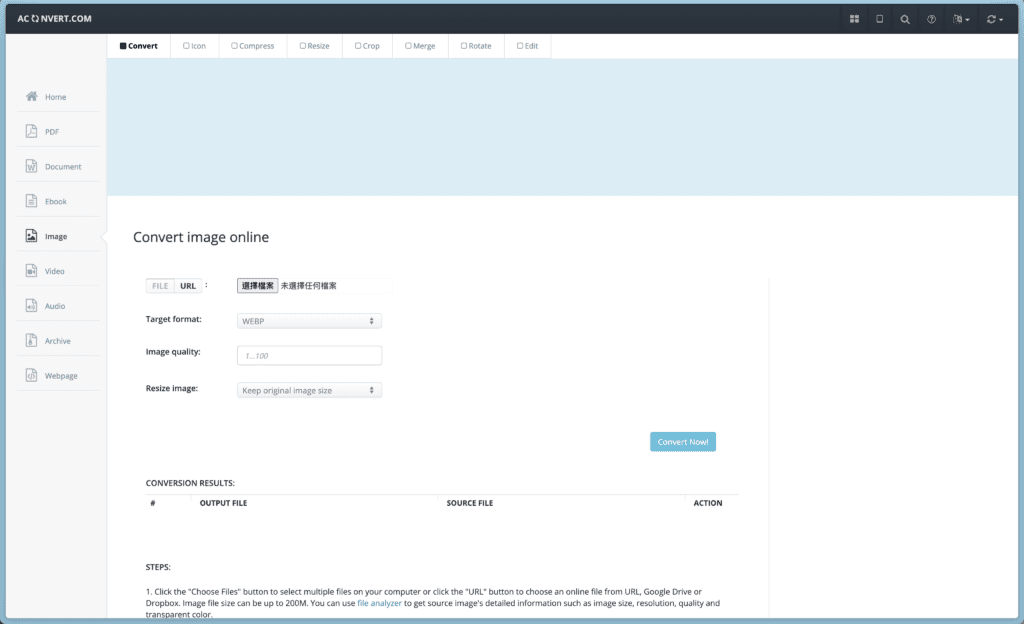
Task: Open the Rotate tab
Action: [x=476, y=46]
